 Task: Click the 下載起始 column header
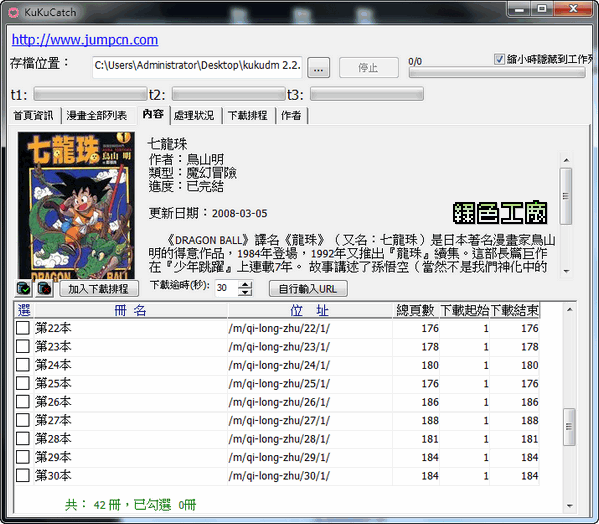465,310
